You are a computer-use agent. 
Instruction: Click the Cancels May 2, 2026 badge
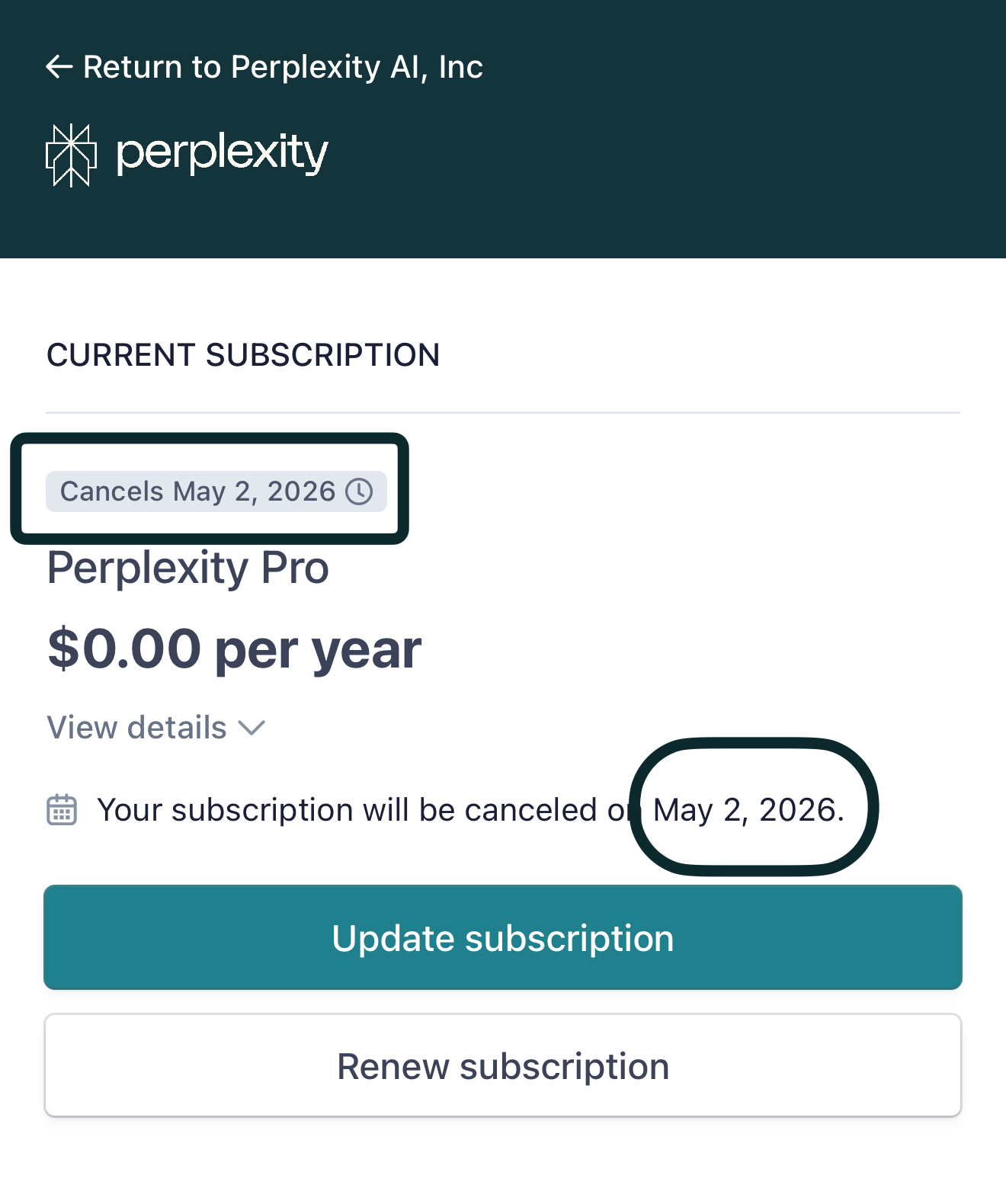coord(198,492)
